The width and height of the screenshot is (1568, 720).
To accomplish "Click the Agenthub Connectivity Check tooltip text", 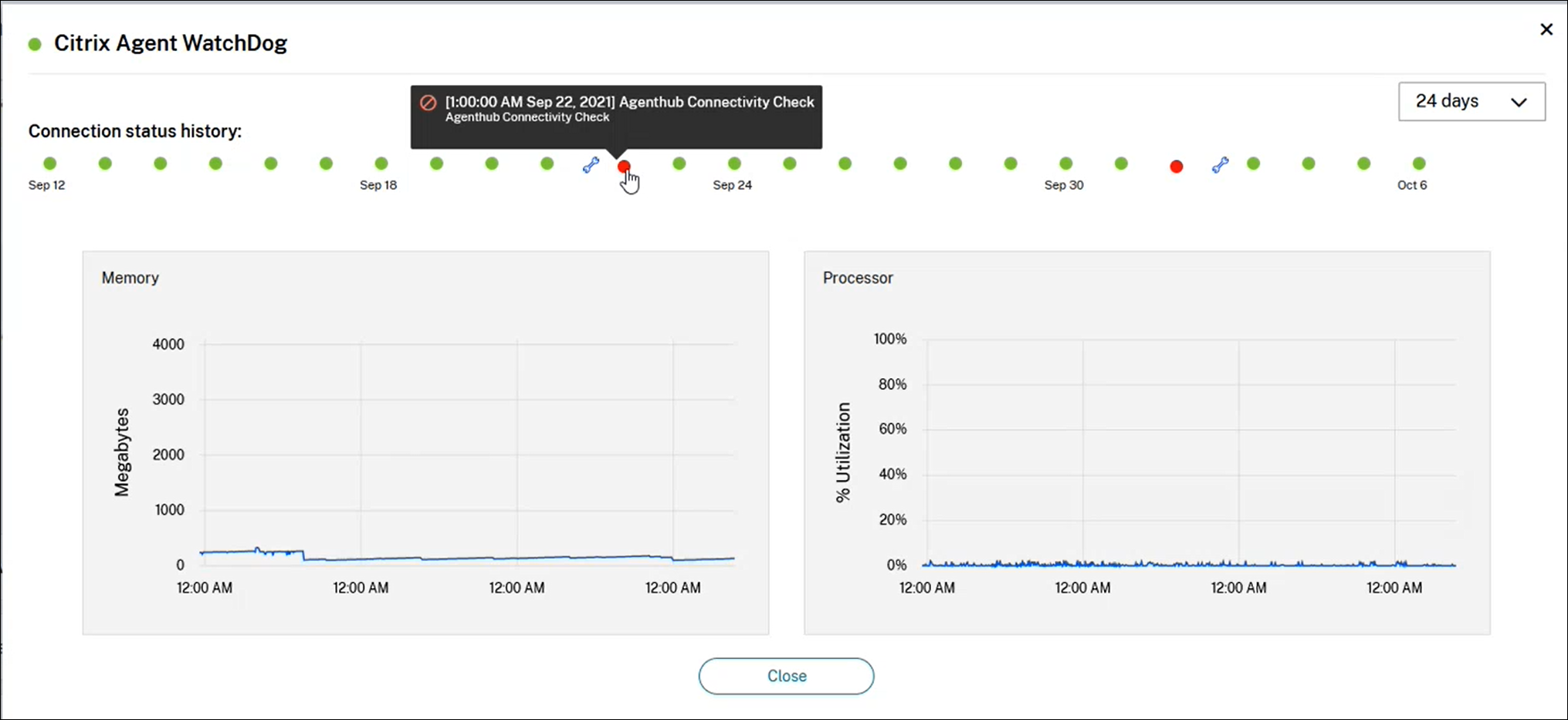I will click(629, 103).
